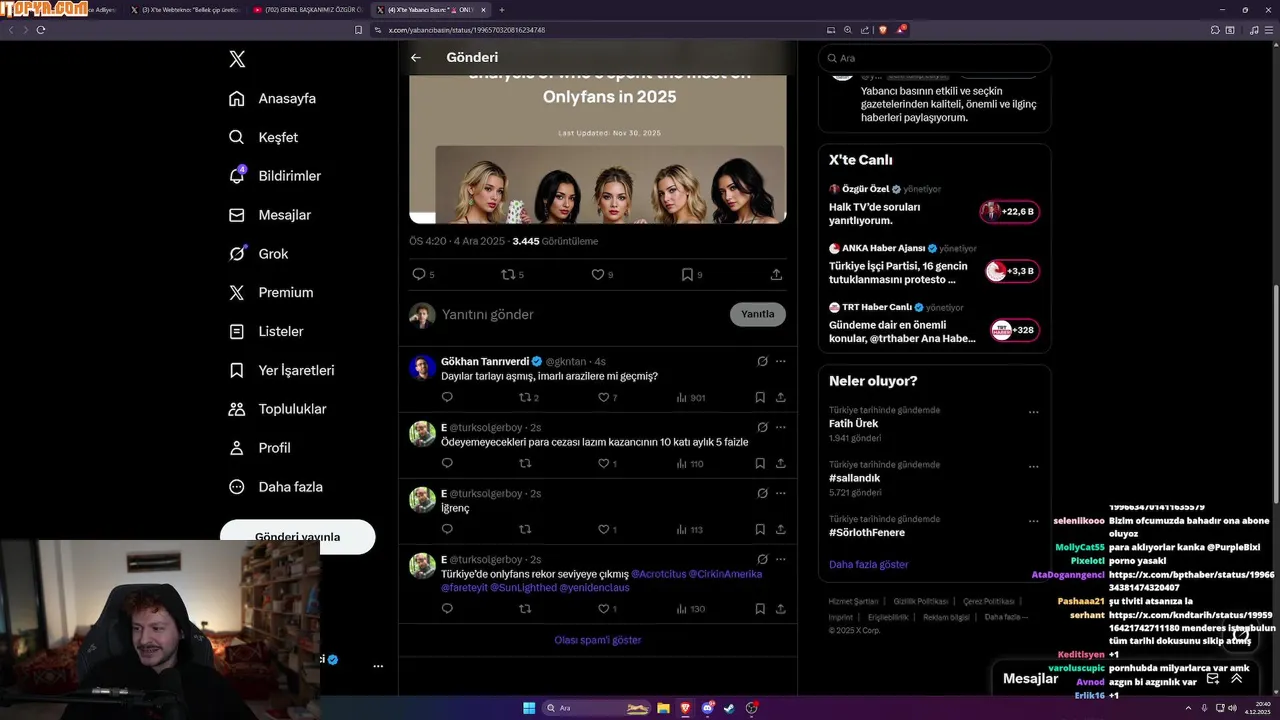
Task: Reply to Gökhan Tanrıverdi's comment
Action: tap(447, 397)
